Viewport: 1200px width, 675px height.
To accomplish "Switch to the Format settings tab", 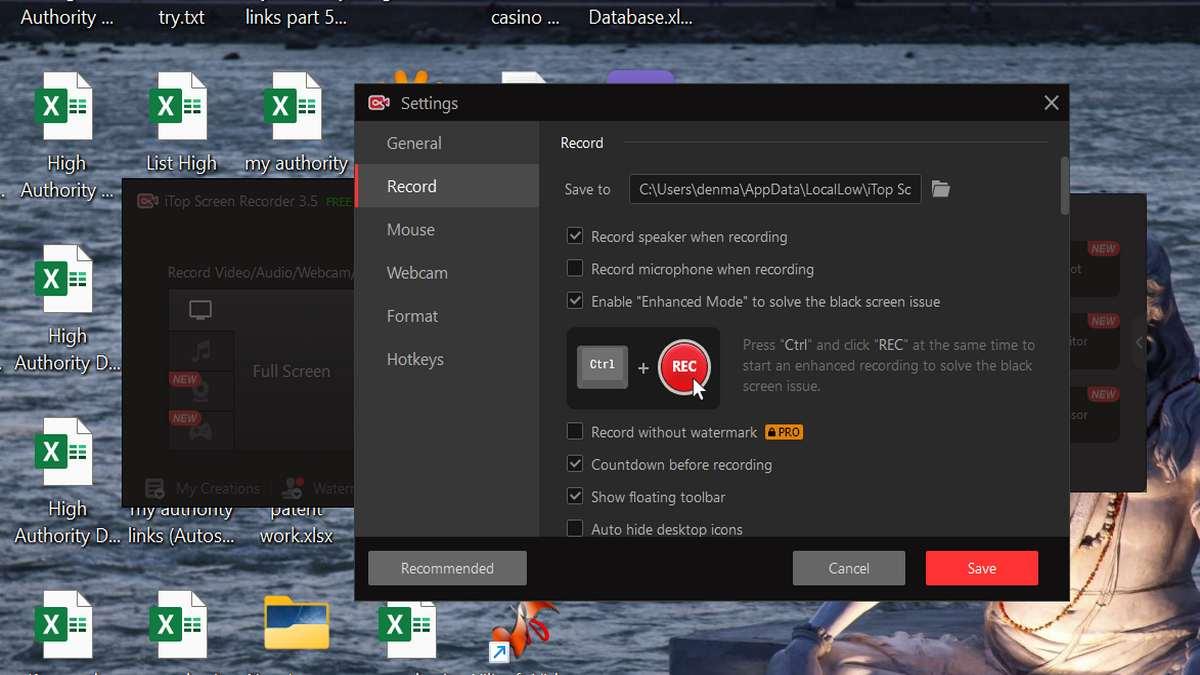I will (x=447, y=316).
